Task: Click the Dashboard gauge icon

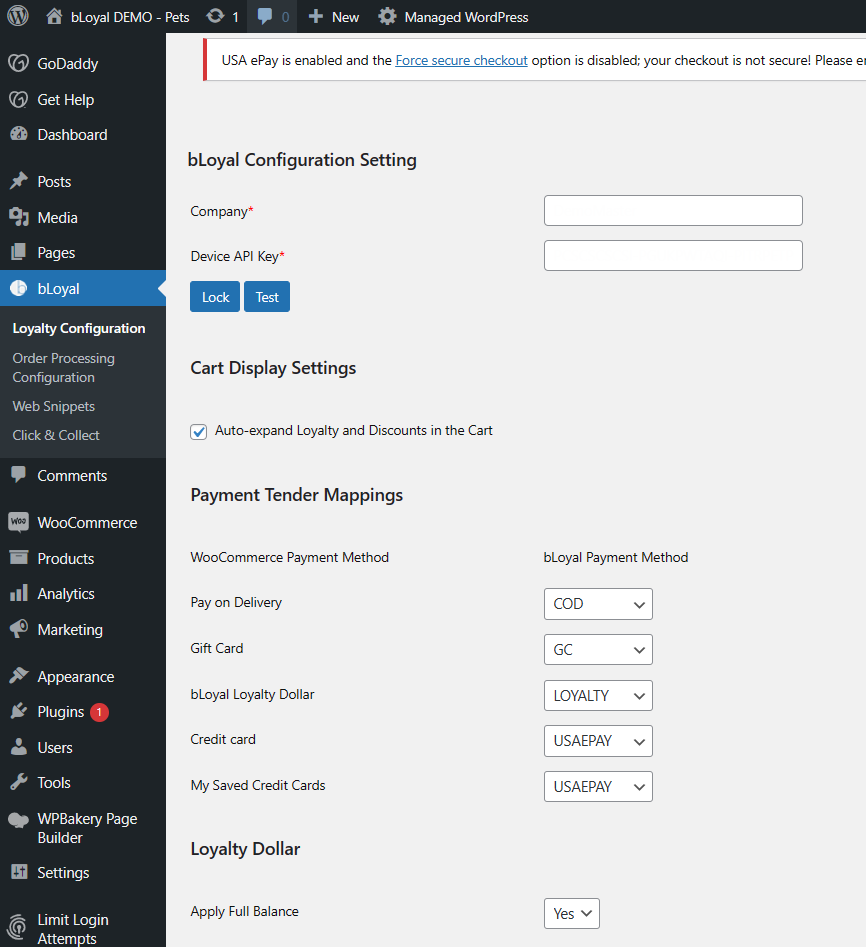Action: pos(19,134)
